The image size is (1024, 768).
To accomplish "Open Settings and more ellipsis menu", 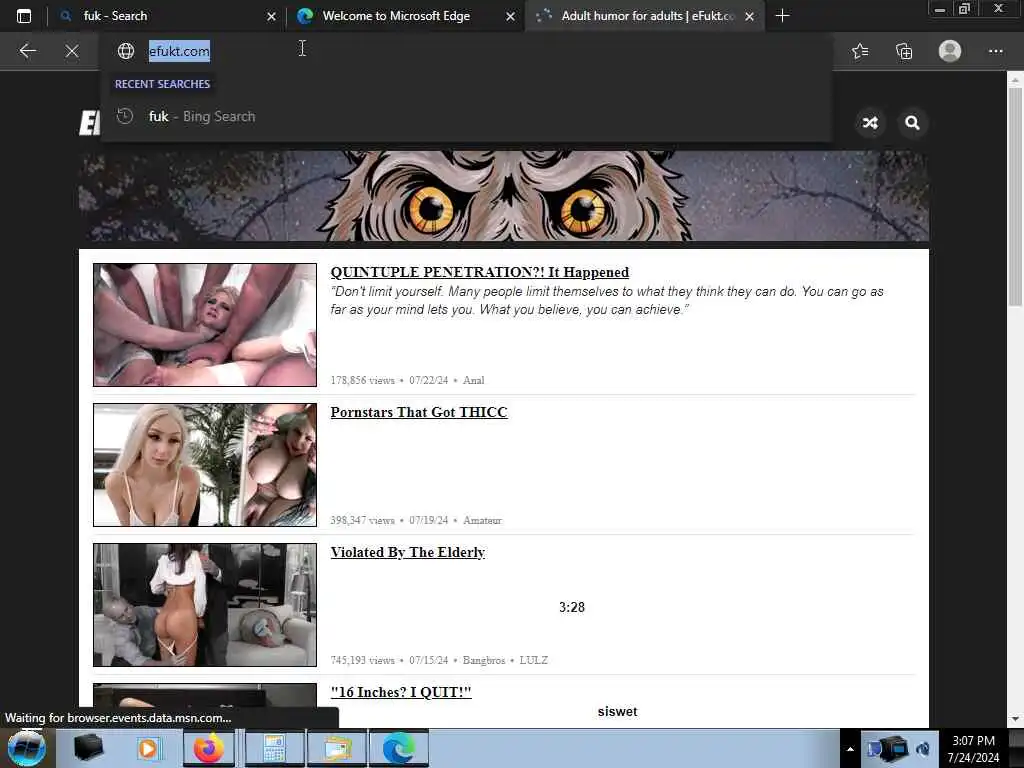I will pos(995,51).
